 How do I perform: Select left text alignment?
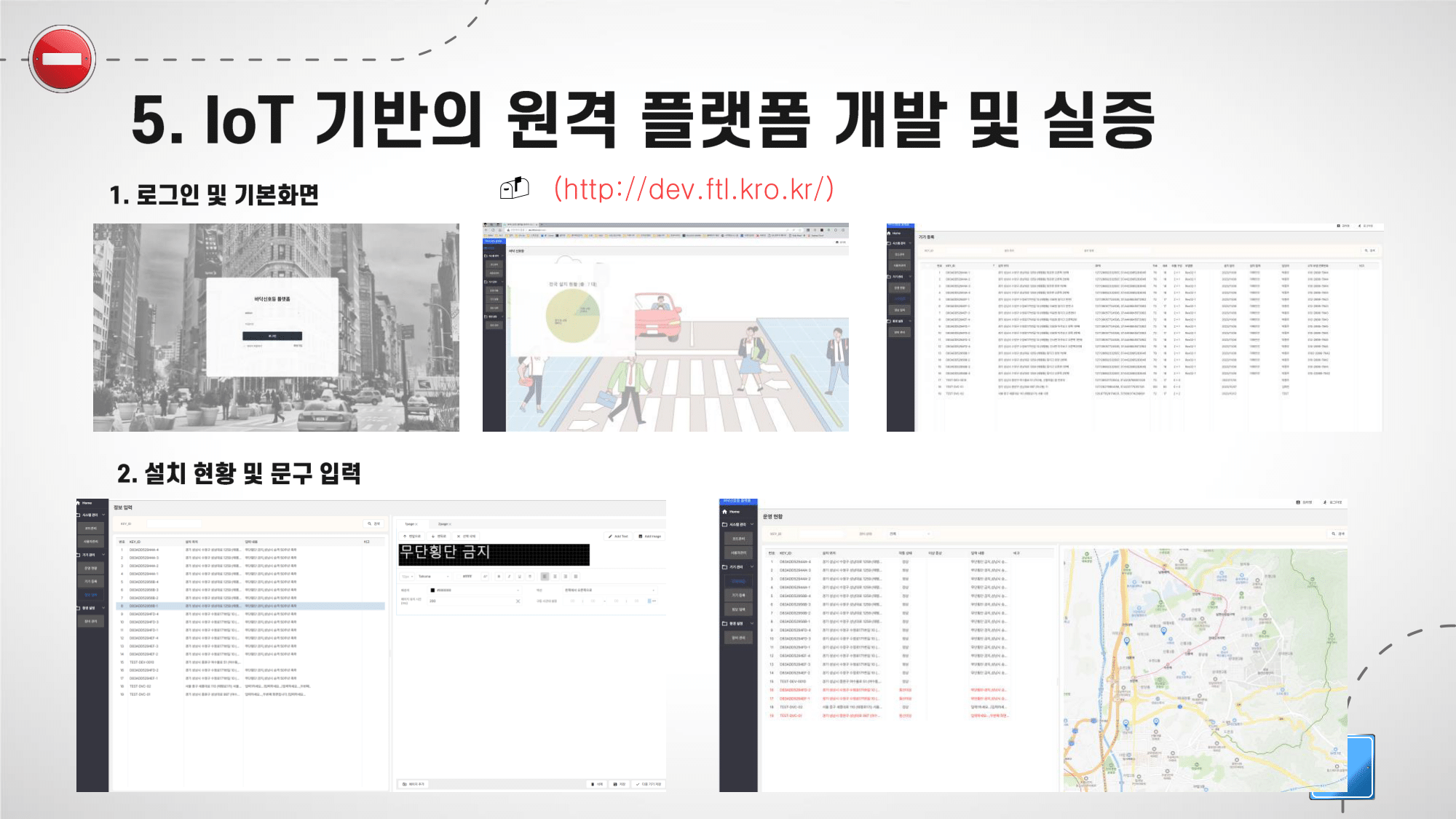tap(545, 577)
